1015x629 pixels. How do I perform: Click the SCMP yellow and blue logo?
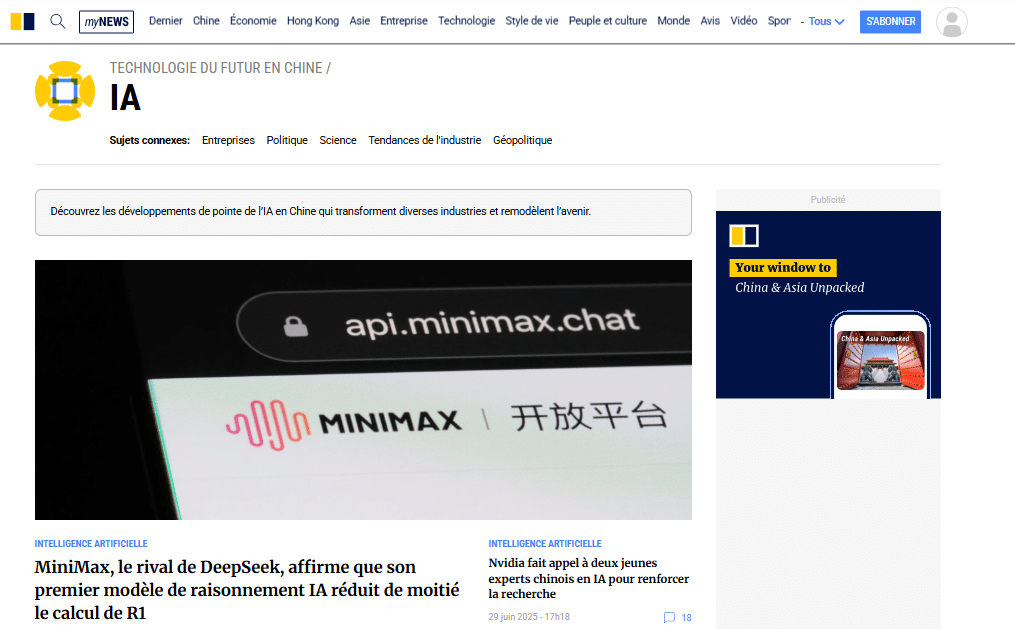[x=23, y=21]
